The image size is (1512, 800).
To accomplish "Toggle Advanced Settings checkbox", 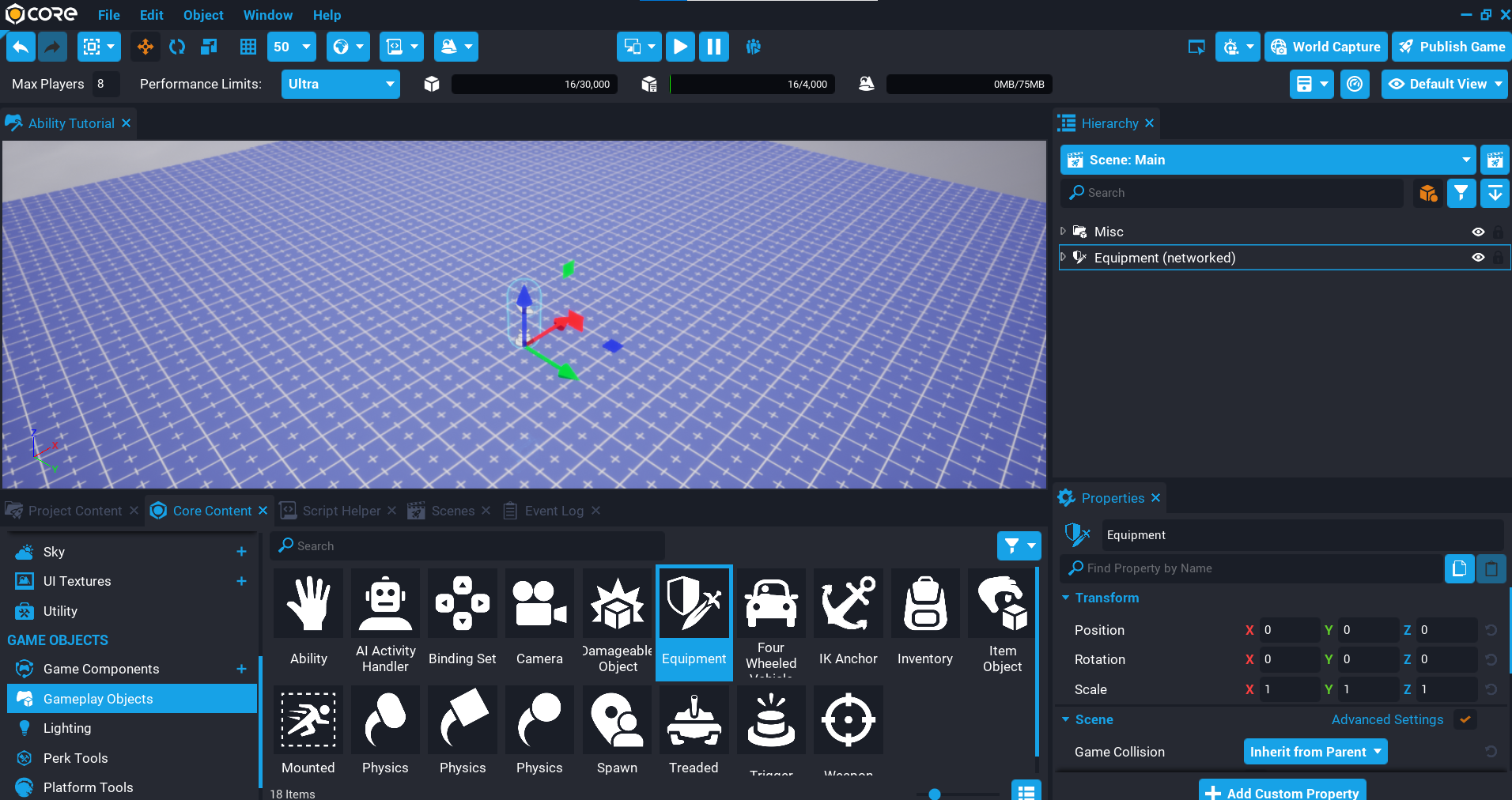I will tap(1465, 719).
